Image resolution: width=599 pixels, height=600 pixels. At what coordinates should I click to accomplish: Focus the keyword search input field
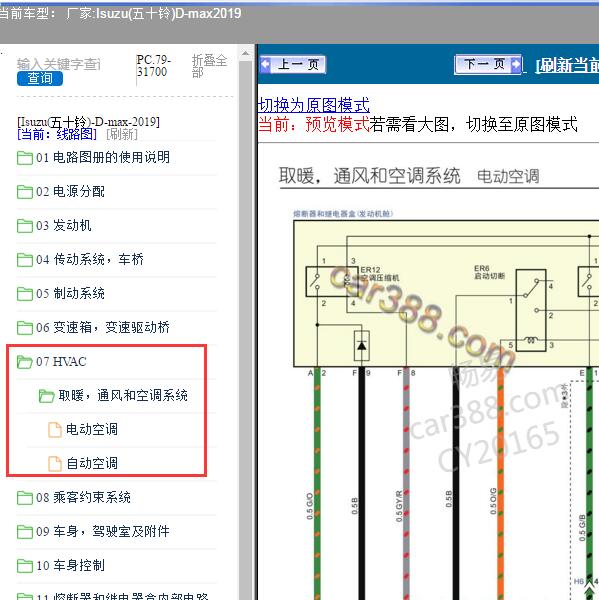(x=59, y=64)
